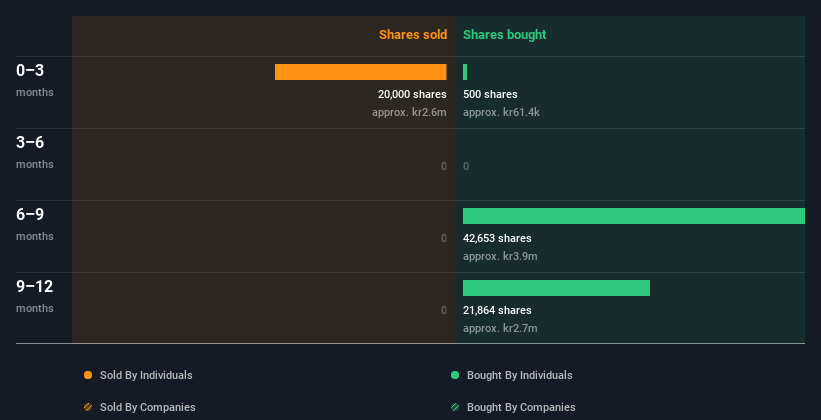This screenshot has height=420, width=821.
Task: Click the sold zero in 3–6 months row
Action: 444,167
